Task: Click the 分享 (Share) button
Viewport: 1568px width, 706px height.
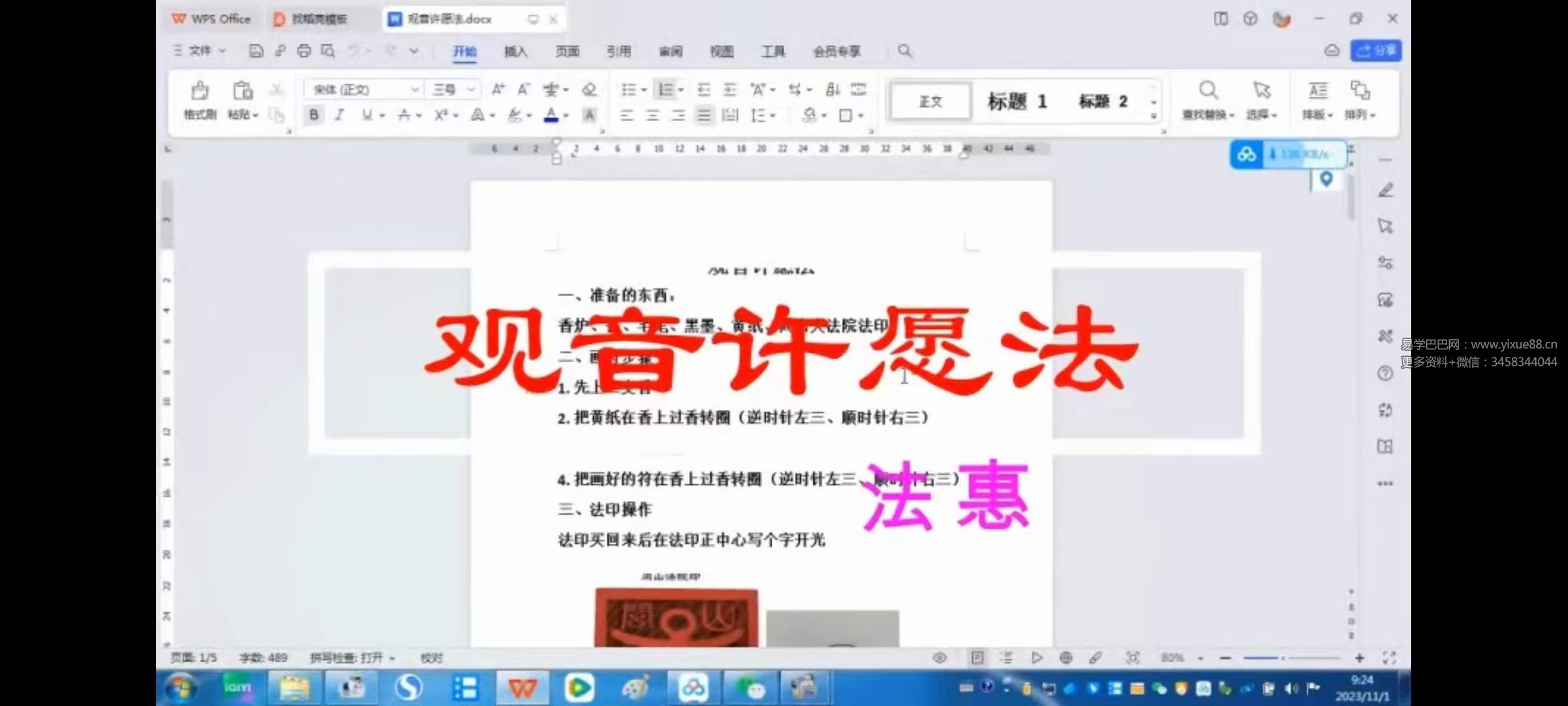Action: coord(1376,51)
